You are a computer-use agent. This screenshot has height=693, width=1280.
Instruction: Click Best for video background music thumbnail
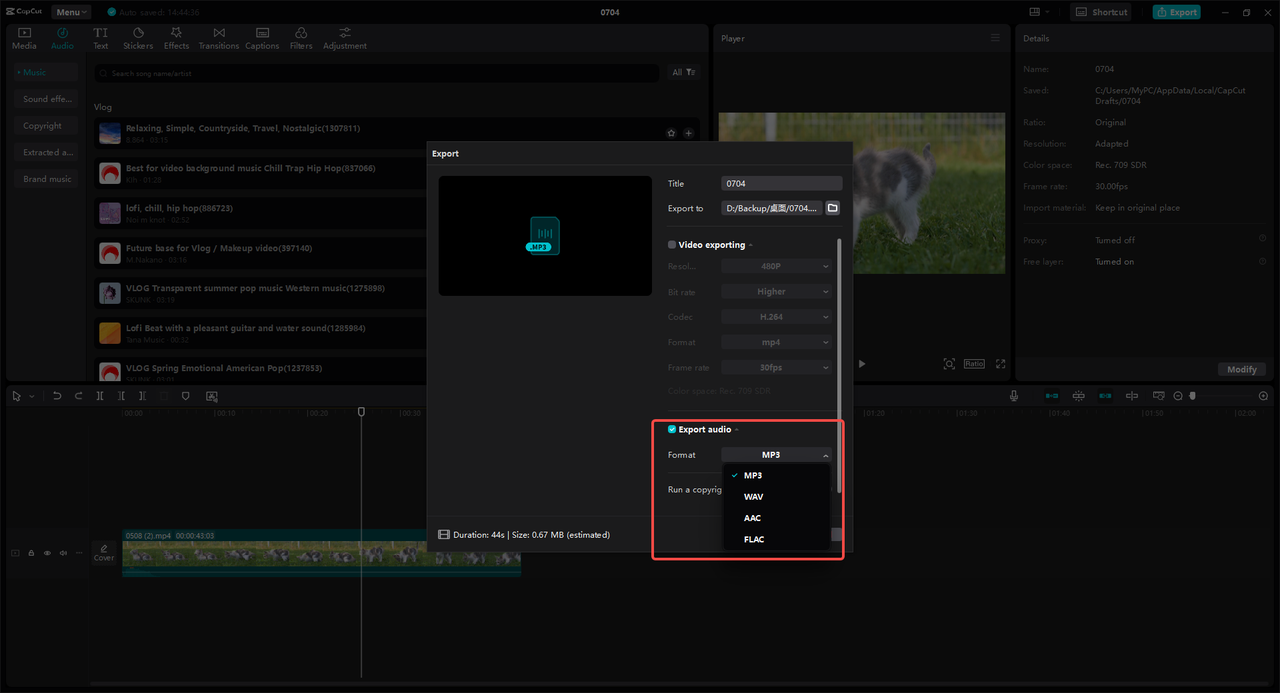110,173
